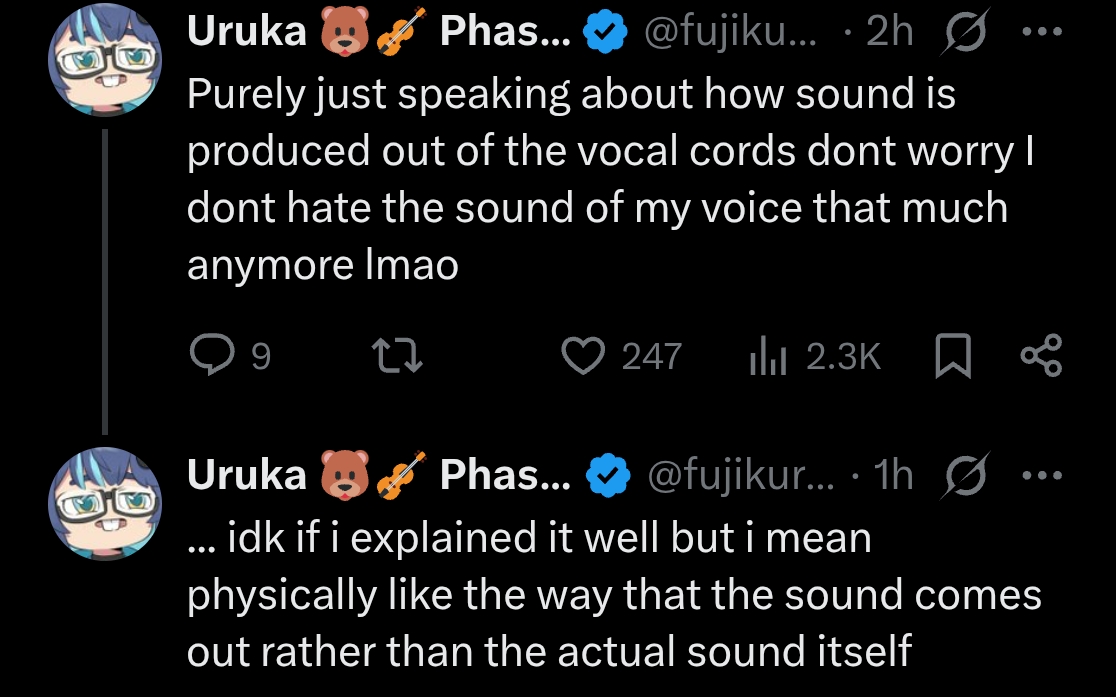1116x697 pixels.
Task: Open the 1h timestamp link
Action: pos(892,476)
